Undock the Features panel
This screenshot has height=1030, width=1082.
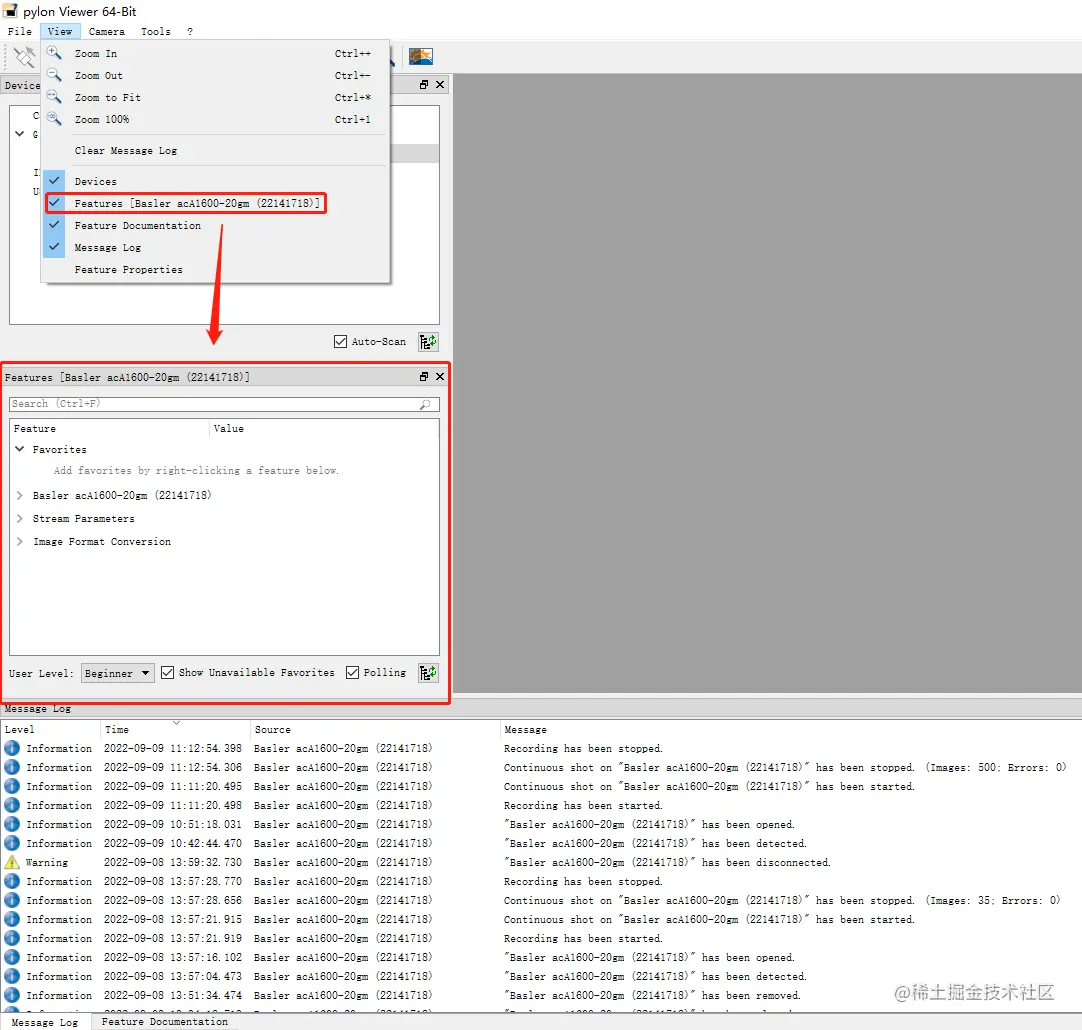click(424, 376)
